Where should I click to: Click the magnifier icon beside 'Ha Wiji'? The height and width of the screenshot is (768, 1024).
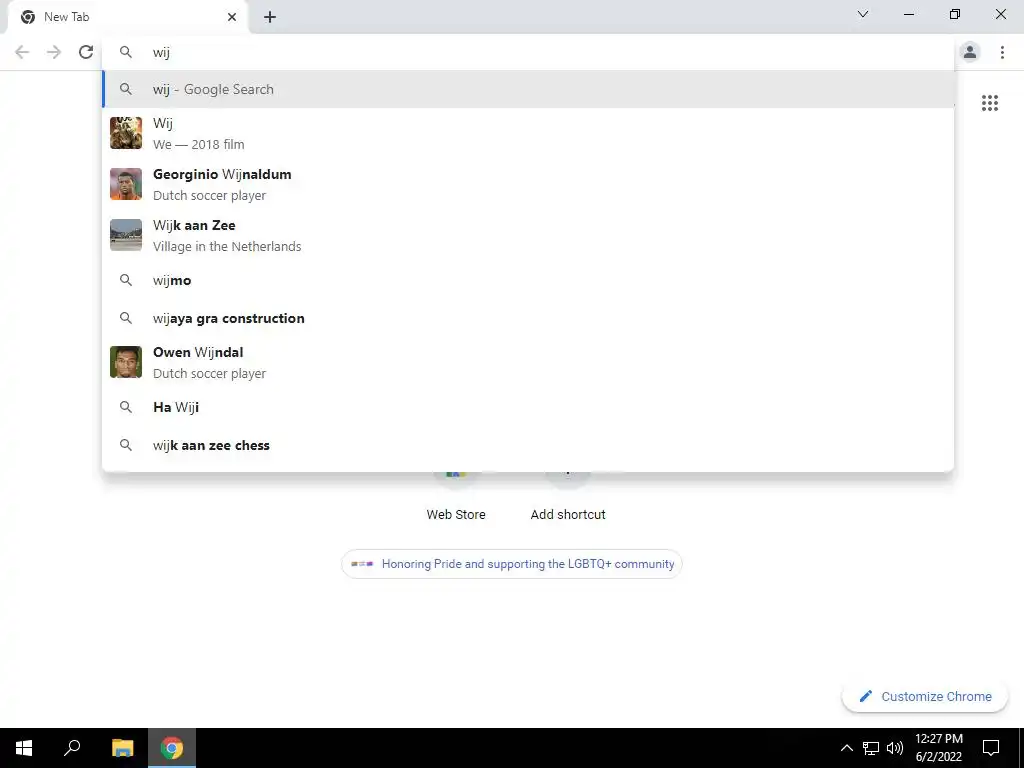click(126, 407)
